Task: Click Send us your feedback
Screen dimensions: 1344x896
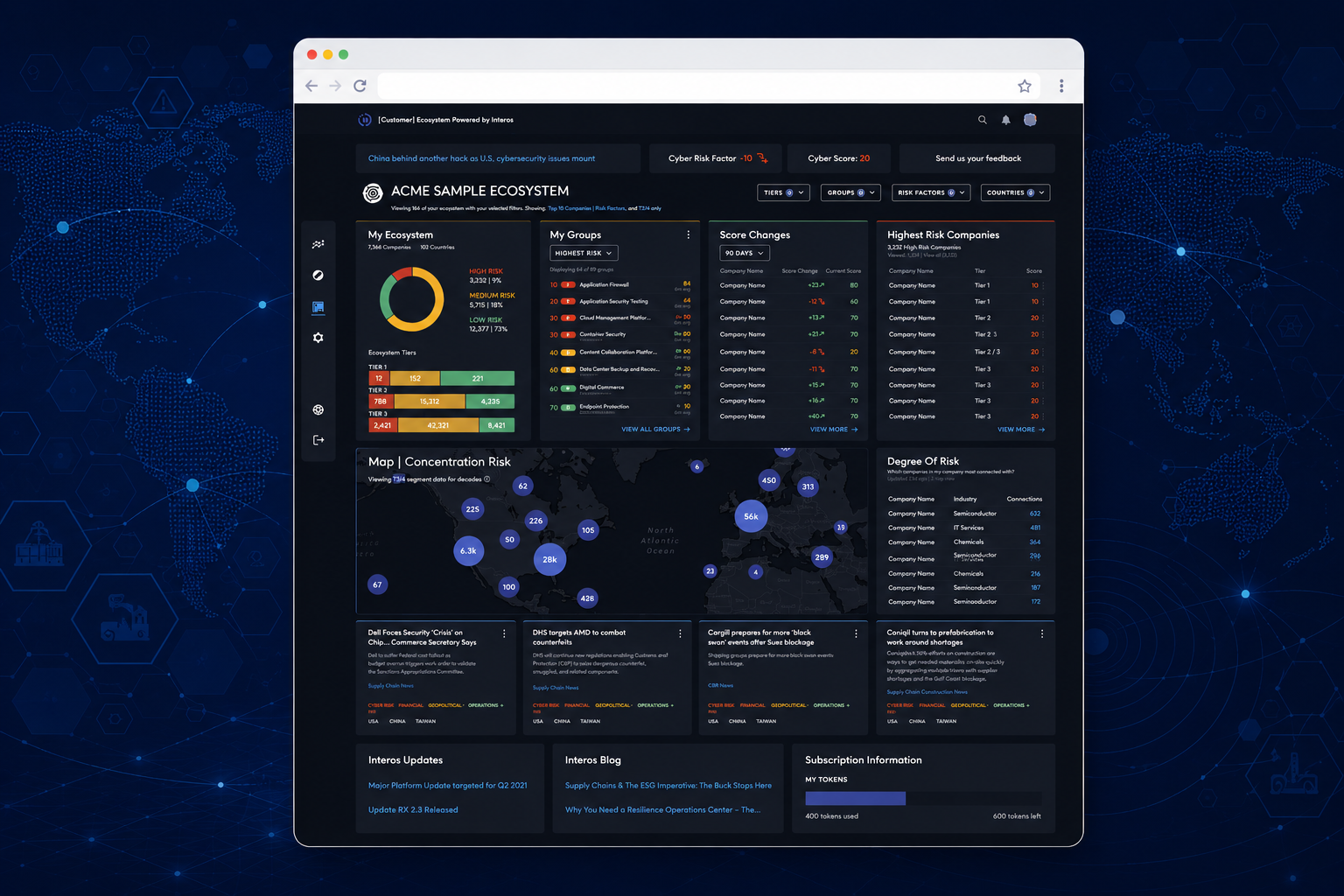Action: (977, 158)
